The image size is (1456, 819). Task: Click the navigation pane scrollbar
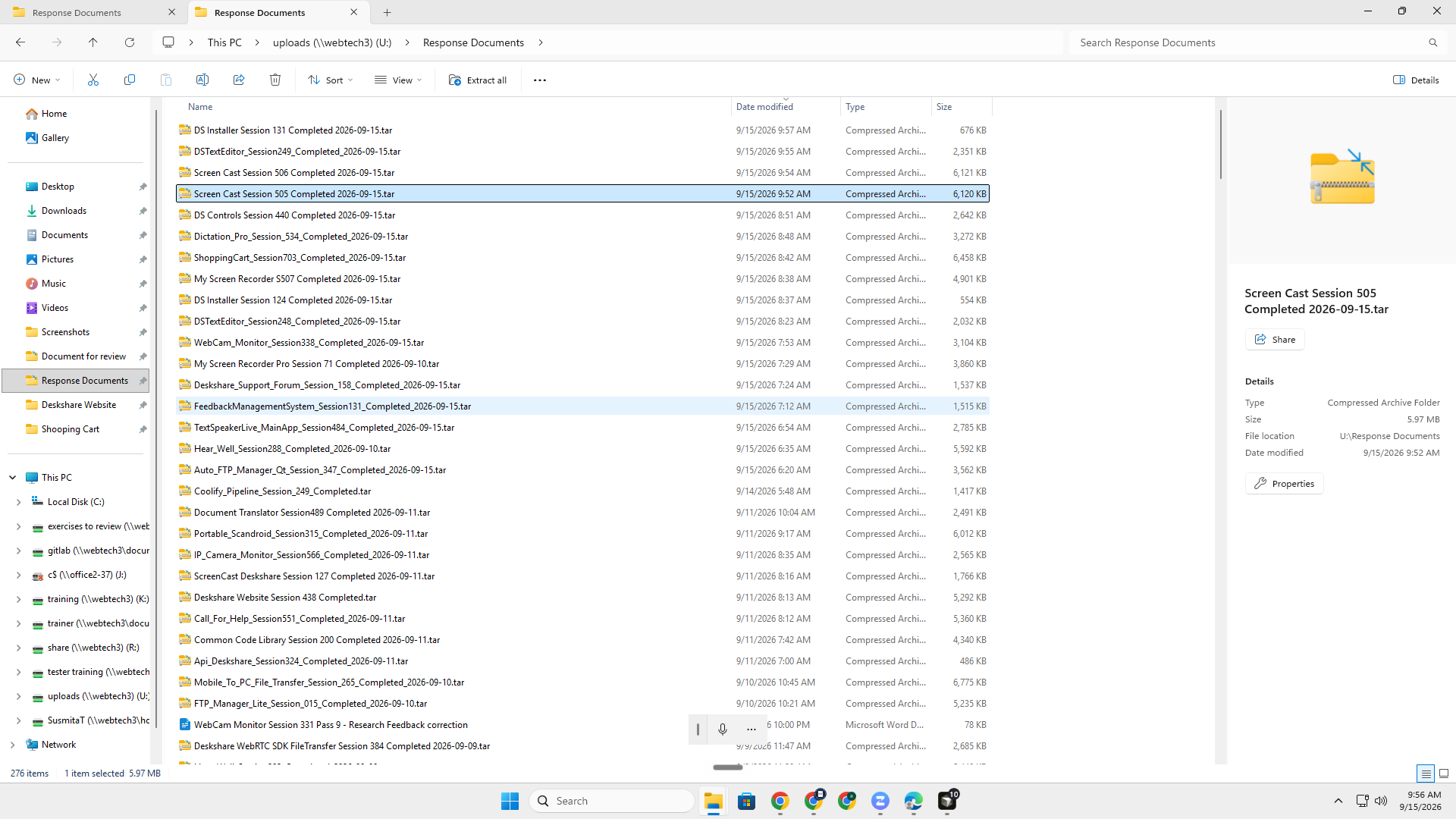(156, 417)
